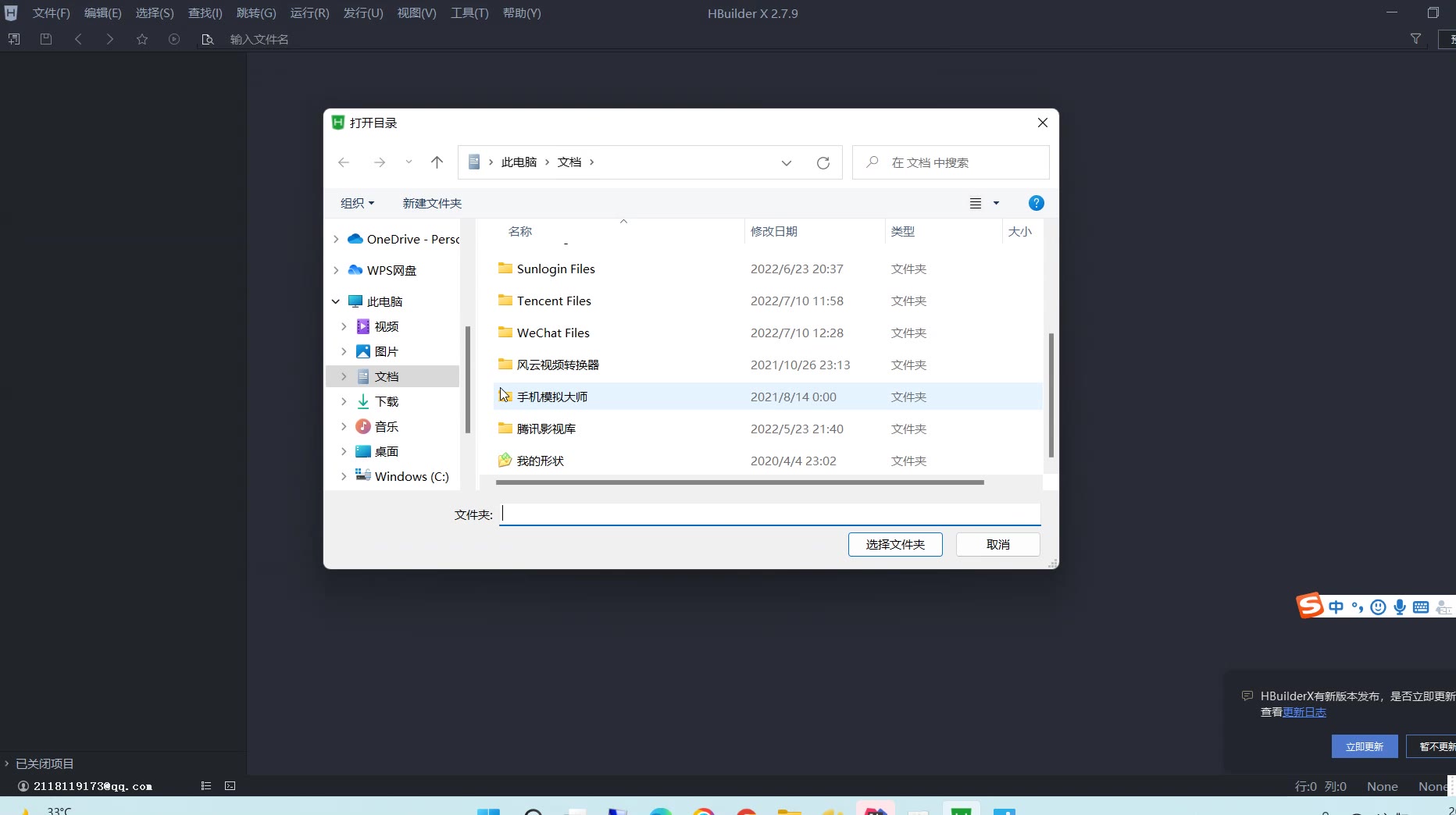Screen dimensions: 1456x815
Task: Select 桌面 in navigation tree
Action: coord(387,451)
